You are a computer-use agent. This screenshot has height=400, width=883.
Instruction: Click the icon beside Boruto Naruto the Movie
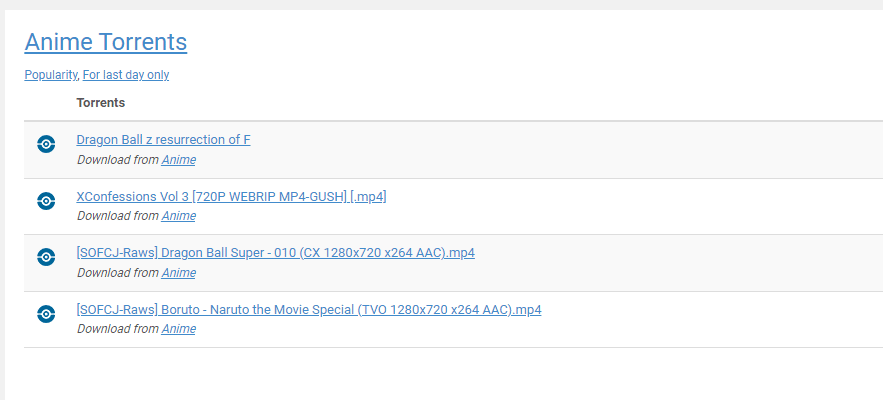click(x=46, y=314)
